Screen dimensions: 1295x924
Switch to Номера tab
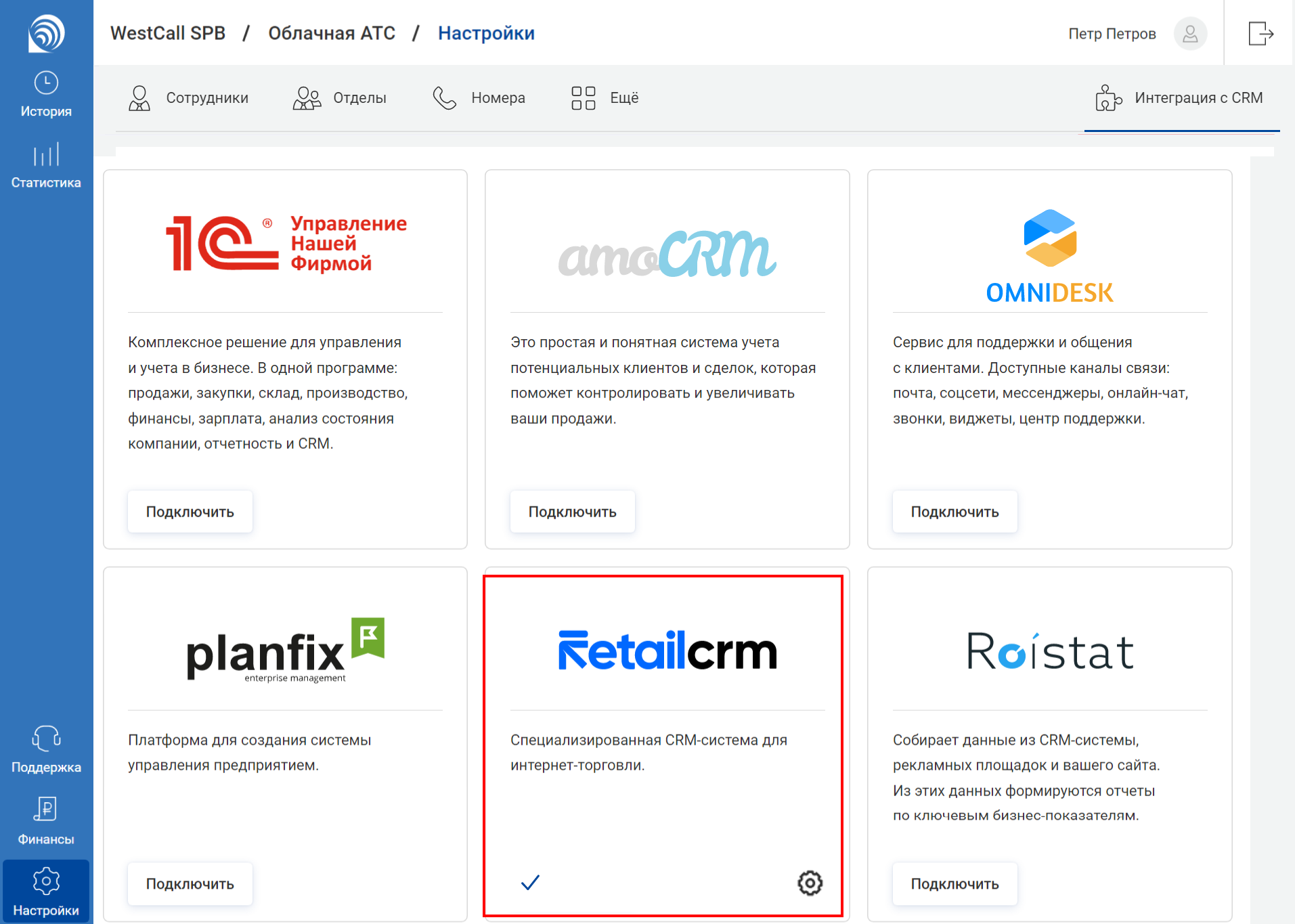(479, 98)
